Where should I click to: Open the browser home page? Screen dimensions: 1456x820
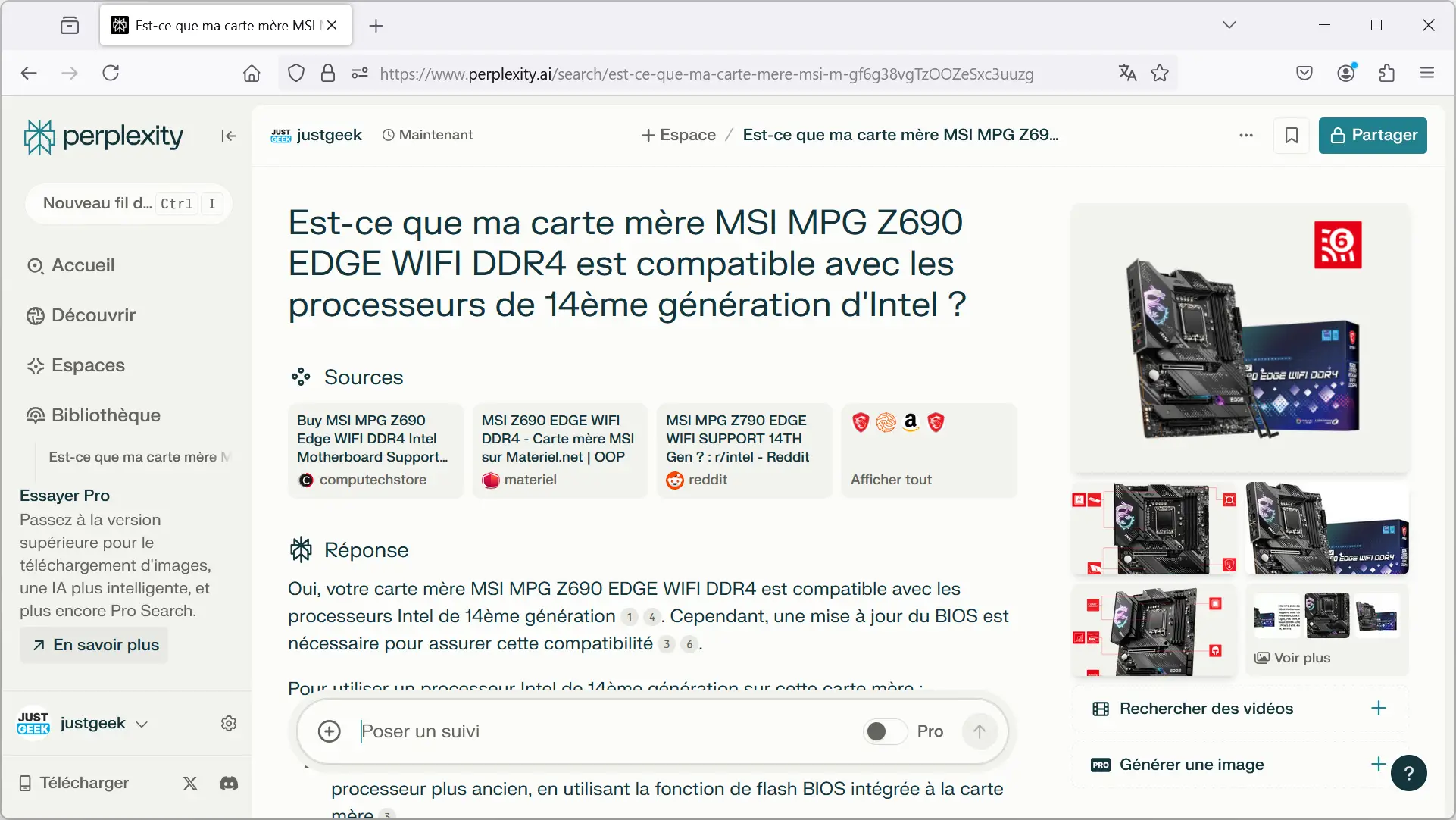pyautogui.click(x=252, y=74)
